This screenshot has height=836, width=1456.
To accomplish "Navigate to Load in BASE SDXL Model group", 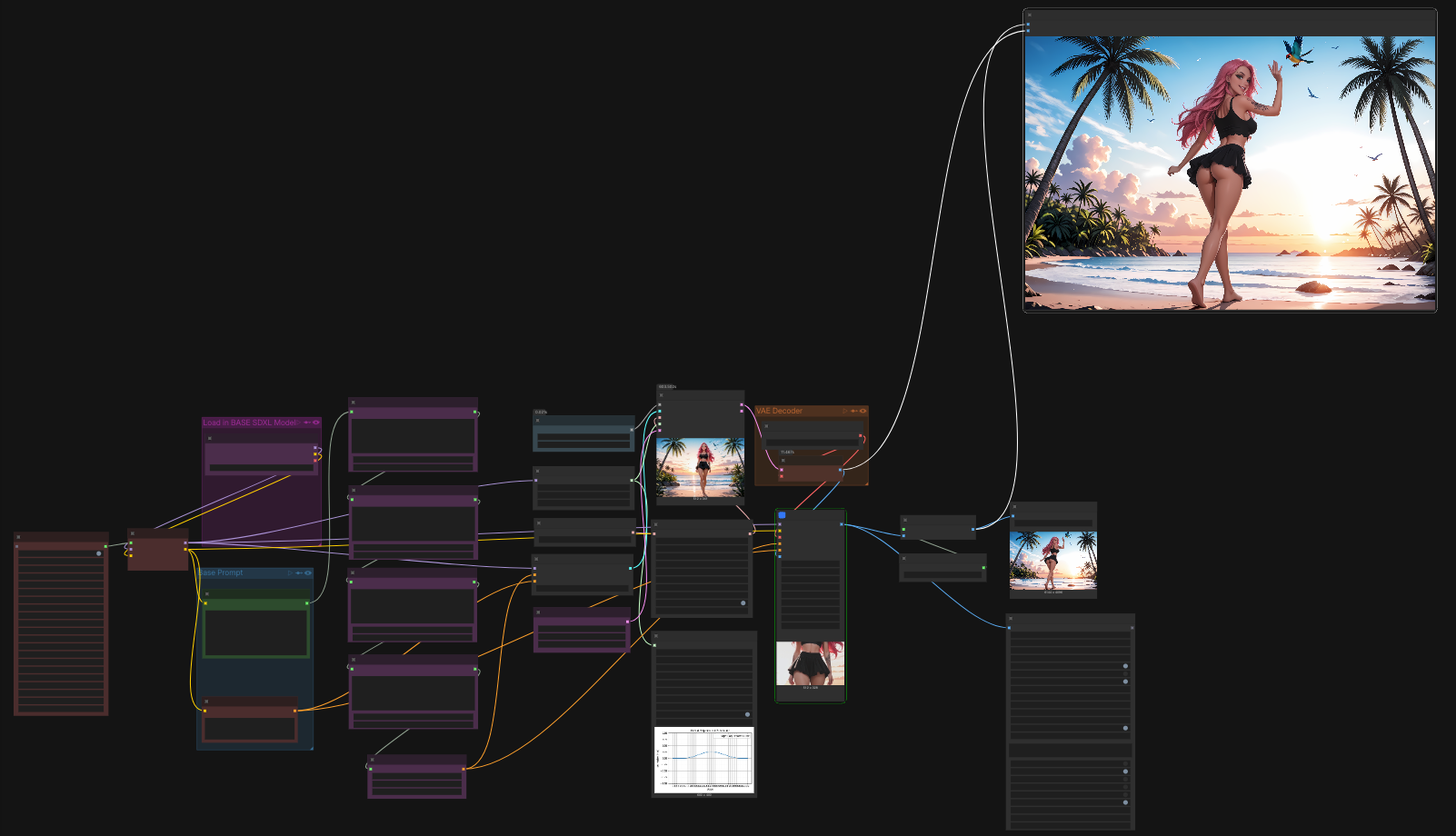I will pos(299,423).
